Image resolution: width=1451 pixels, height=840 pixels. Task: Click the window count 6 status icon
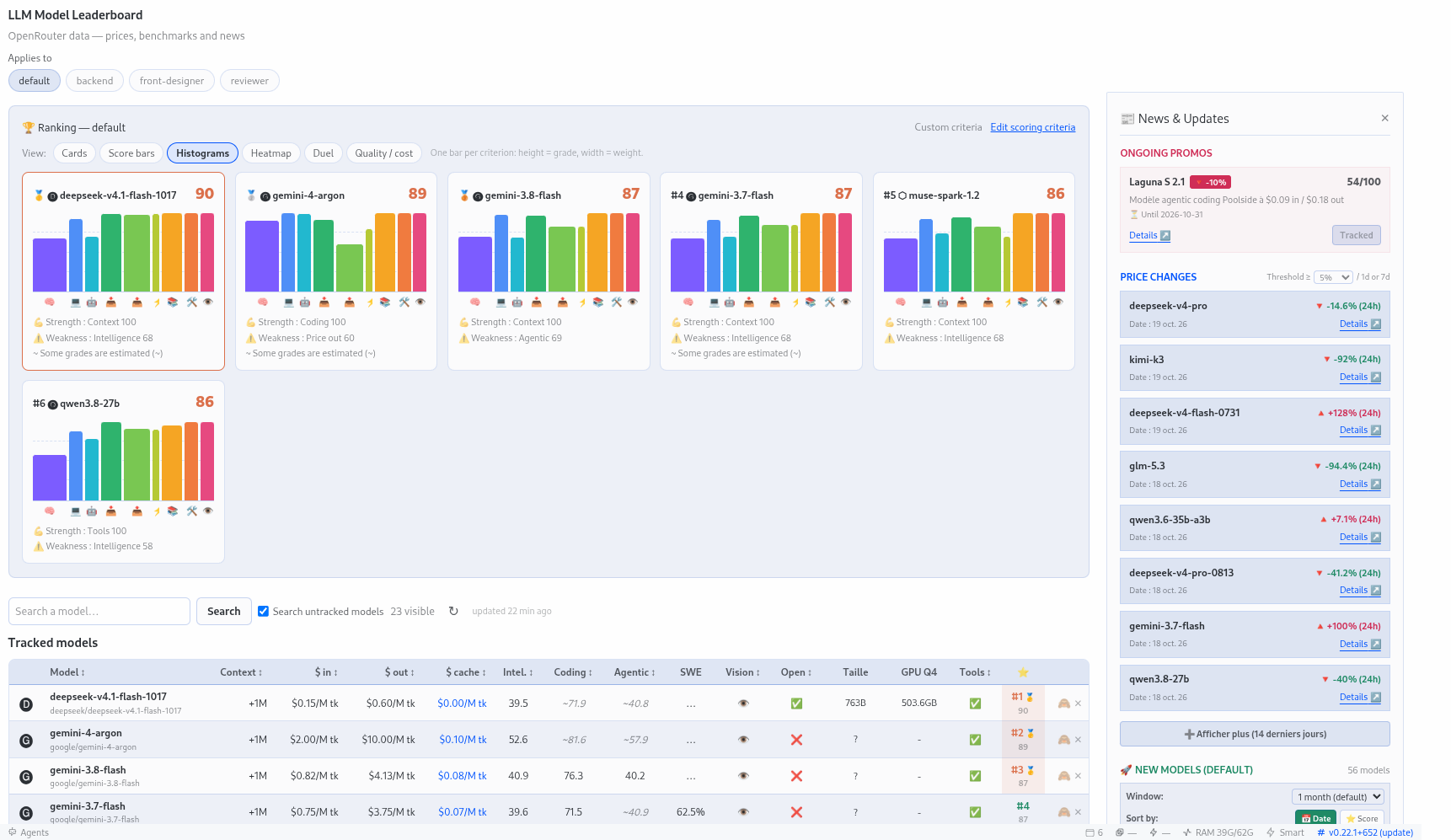pyautogui.click(x=1095, y=832)
